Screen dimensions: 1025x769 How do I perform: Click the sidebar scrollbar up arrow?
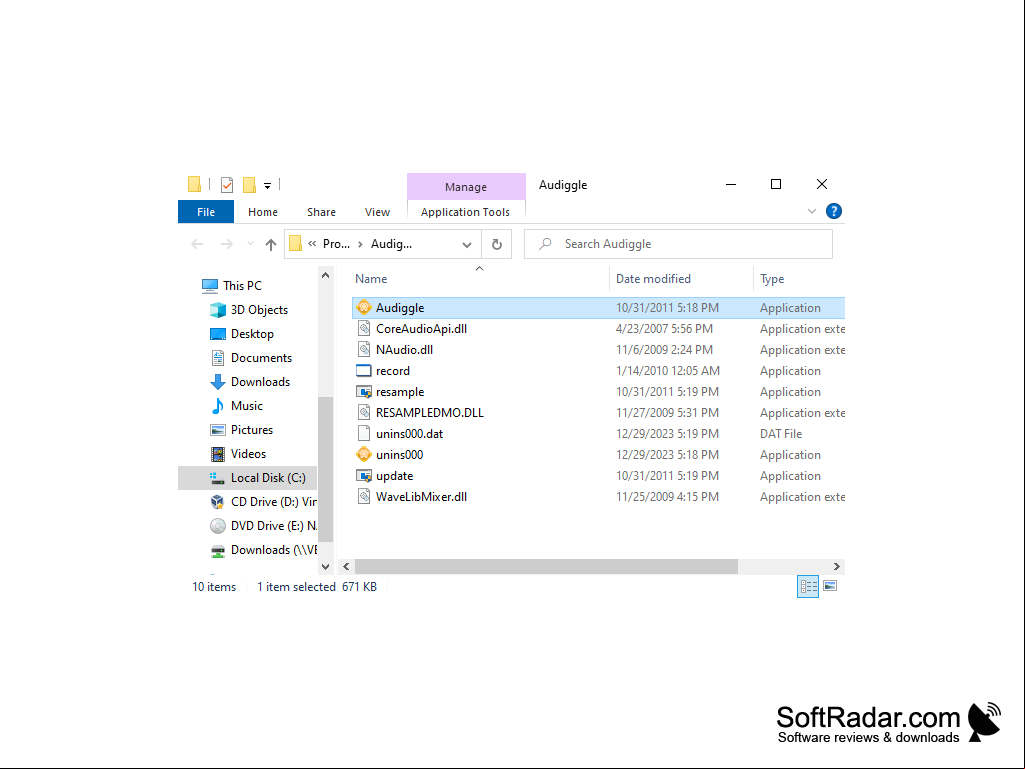pyautogui.click(x=326, y=275)
